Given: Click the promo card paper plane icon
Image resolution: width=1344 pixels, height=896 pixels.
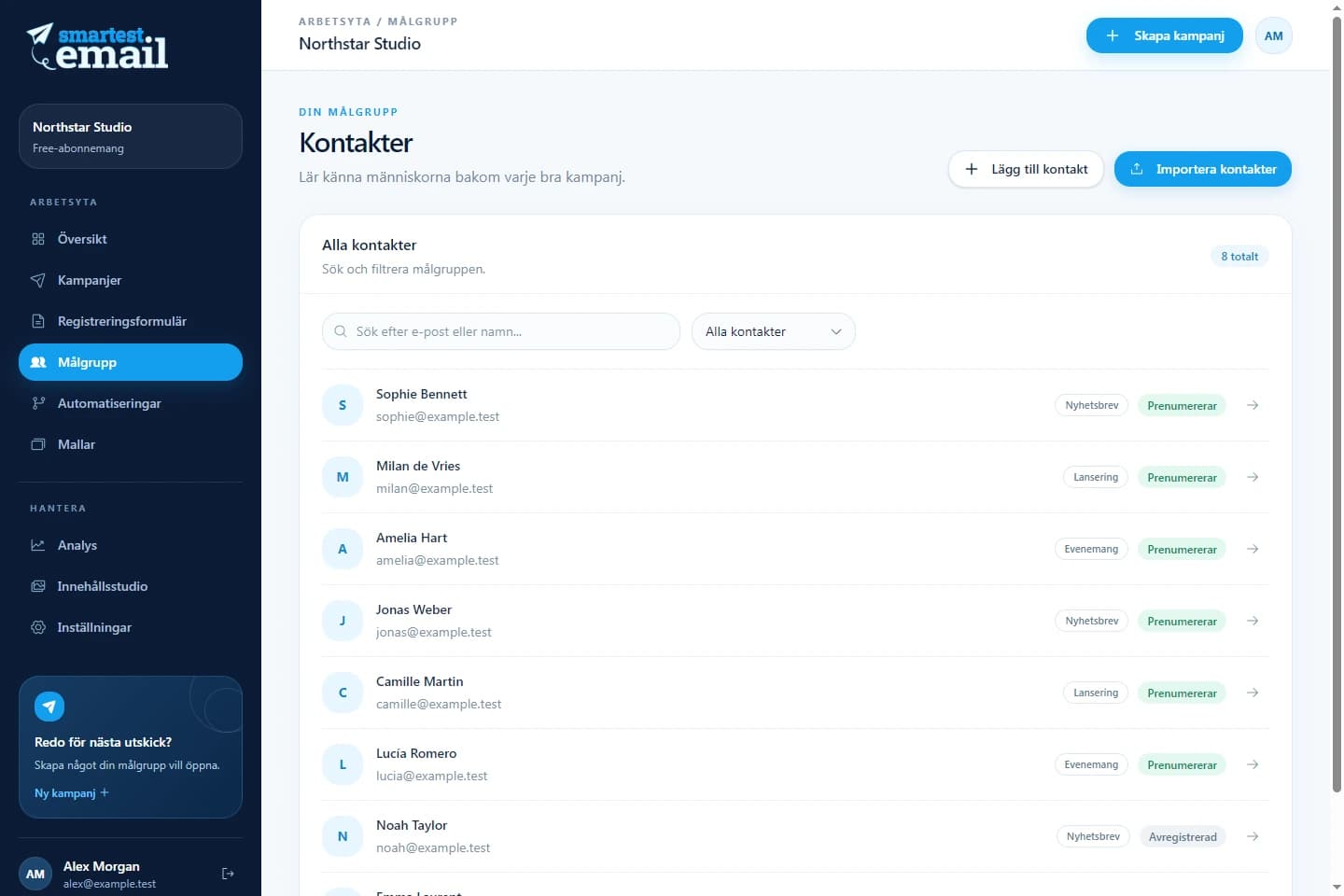Looking at the screenshot, I should 49,707.
